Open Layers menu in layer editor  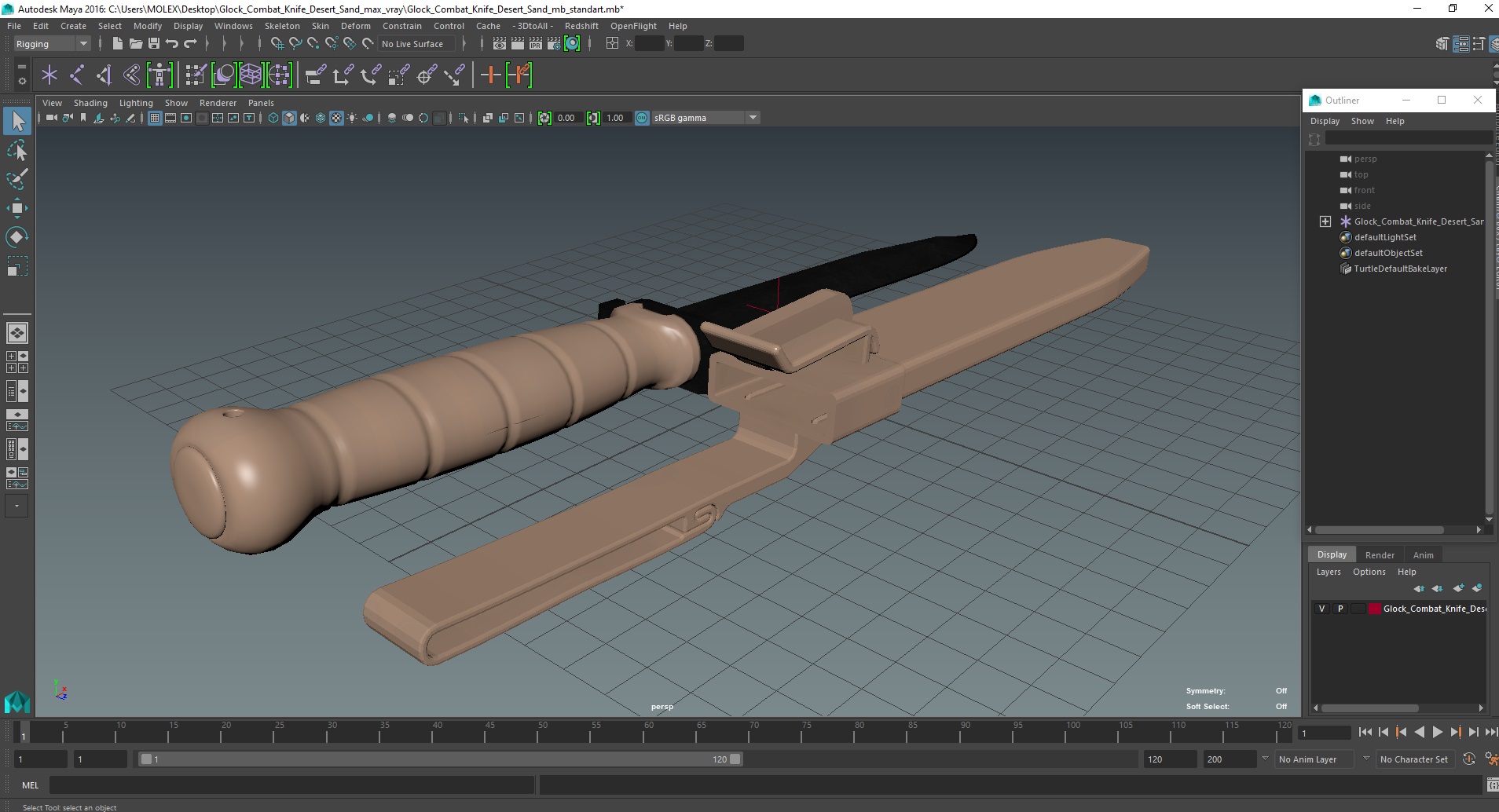point(1329,572)
